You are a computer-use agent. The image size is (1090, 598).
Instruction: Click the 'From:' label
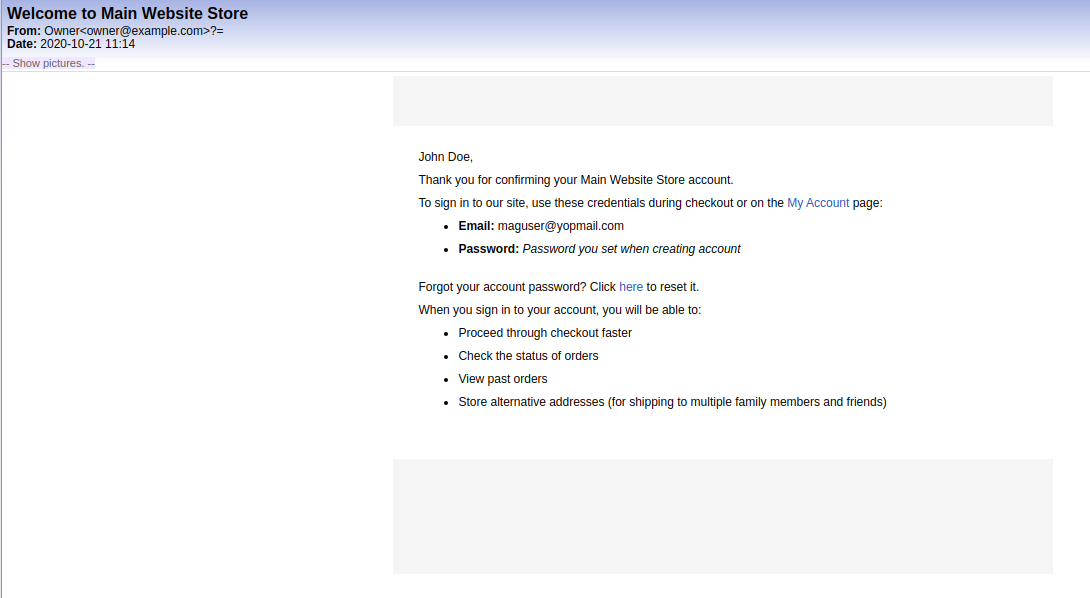(x=24, y=31)
